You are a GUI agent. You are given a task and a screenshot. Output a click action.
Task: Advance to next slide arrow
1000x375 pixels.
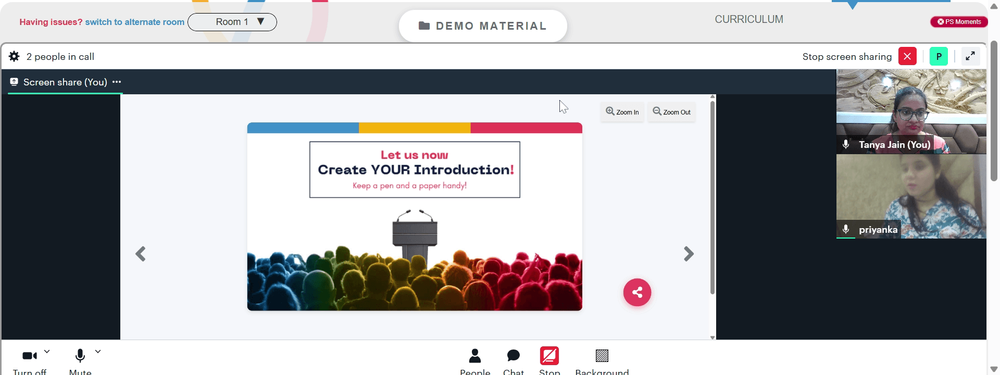(x=689, y=254)
